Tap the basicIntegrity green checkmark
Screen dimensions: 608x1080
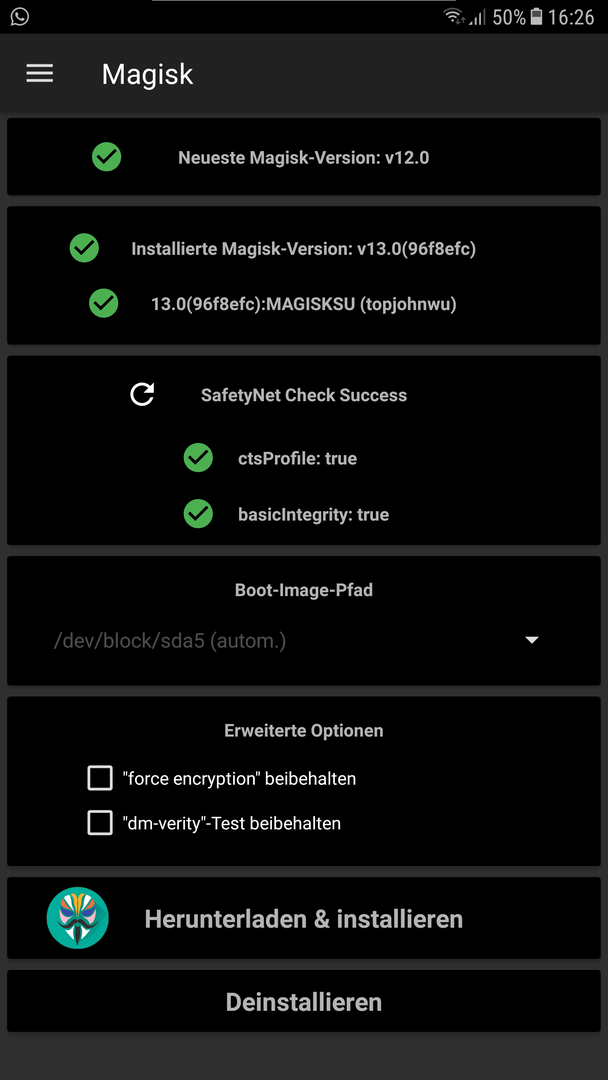pos(198,514)
